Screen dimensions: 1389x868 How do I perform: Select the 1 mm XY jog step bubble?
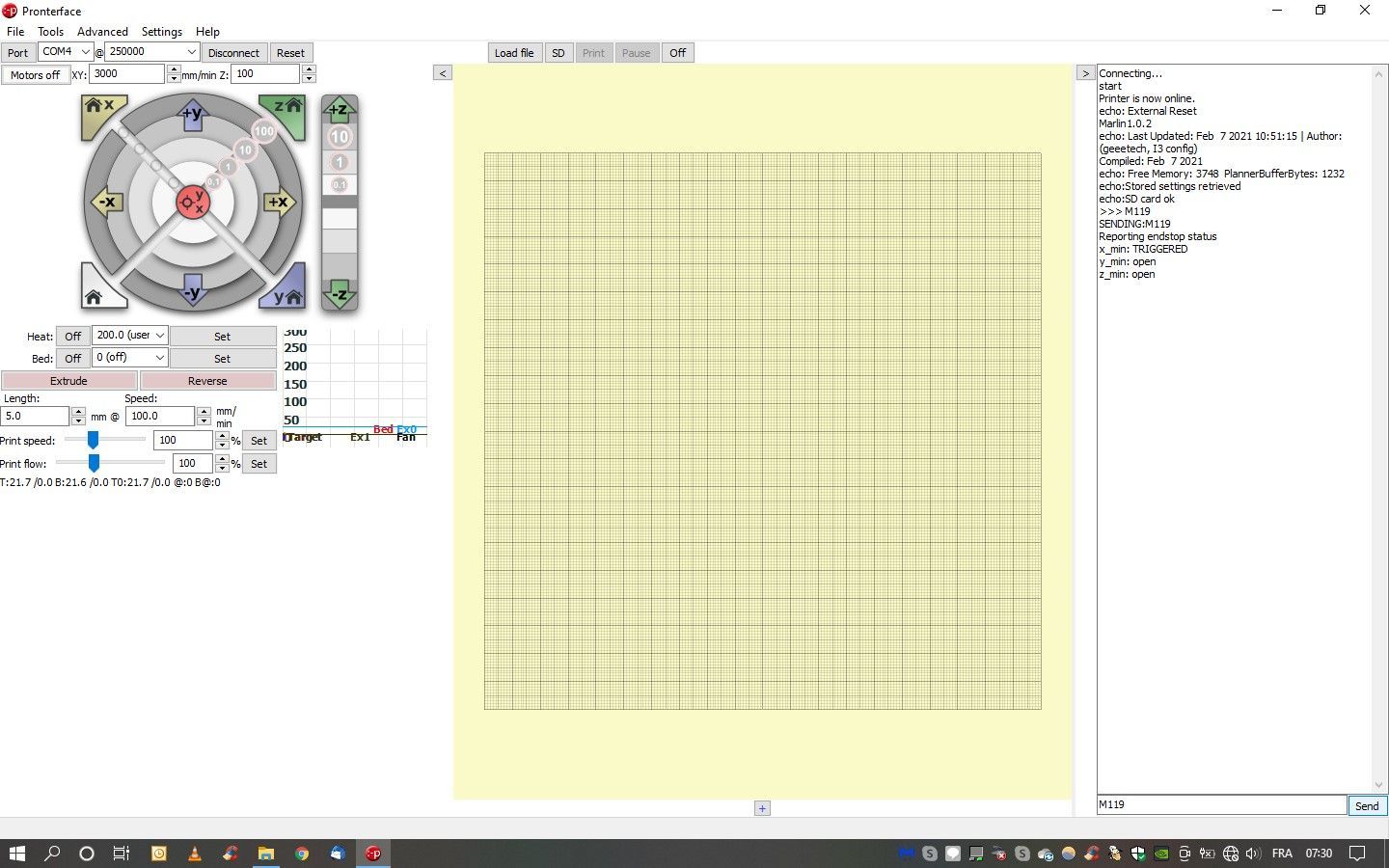(229, 167)
